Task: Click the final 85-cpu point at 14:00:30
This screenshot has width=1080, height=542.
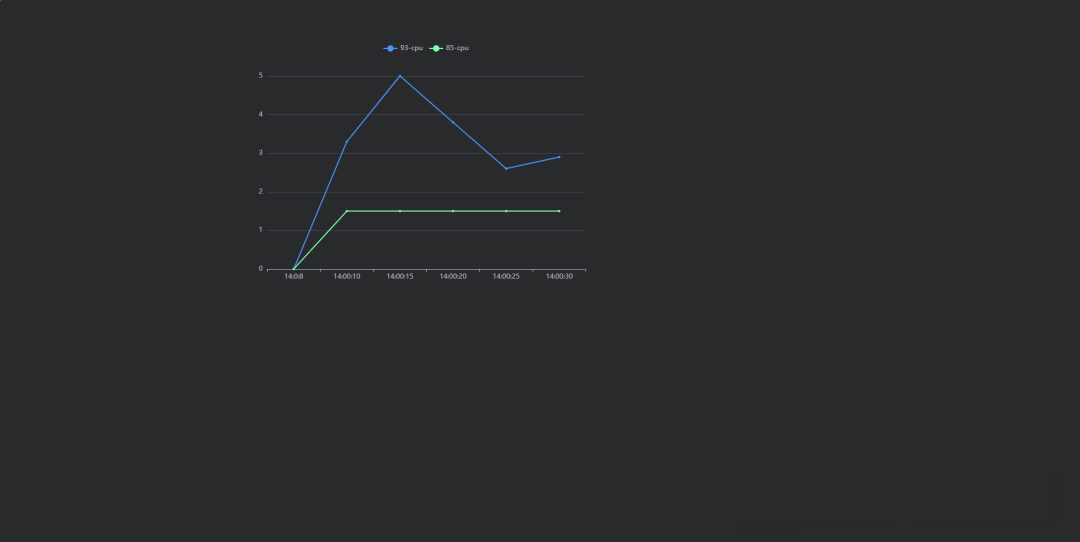Action: pyautogui.click(x=559, y=211)
